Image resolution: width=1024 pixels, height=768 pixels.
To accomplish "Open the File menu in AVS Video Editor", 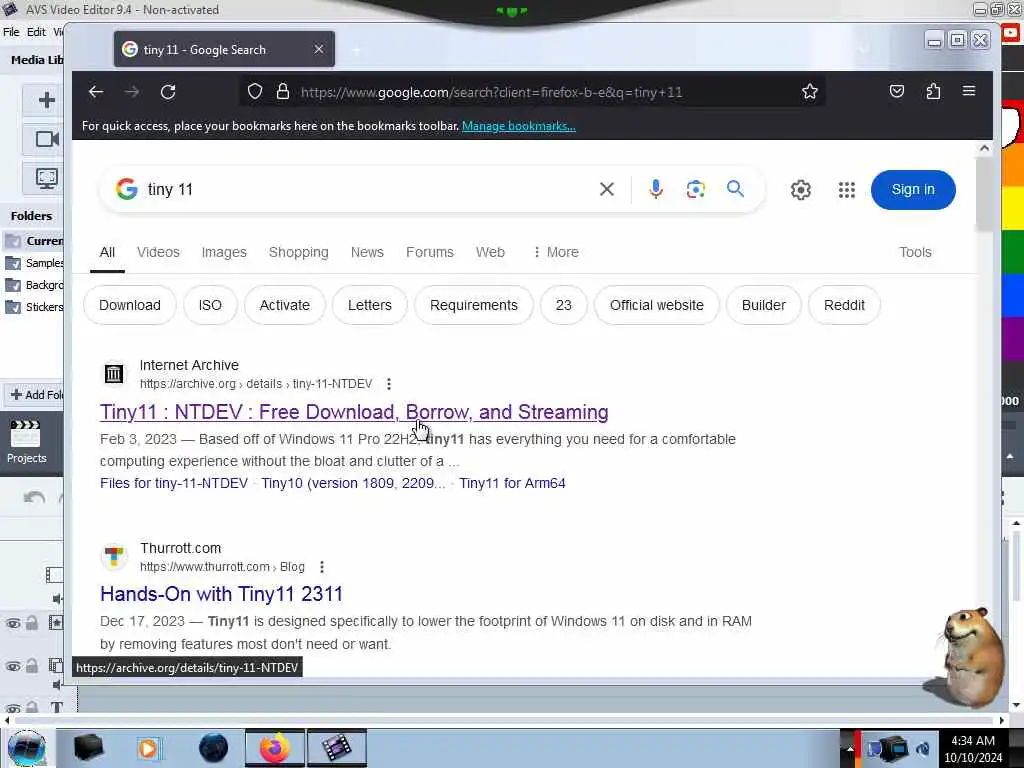I will coord(11,32).
